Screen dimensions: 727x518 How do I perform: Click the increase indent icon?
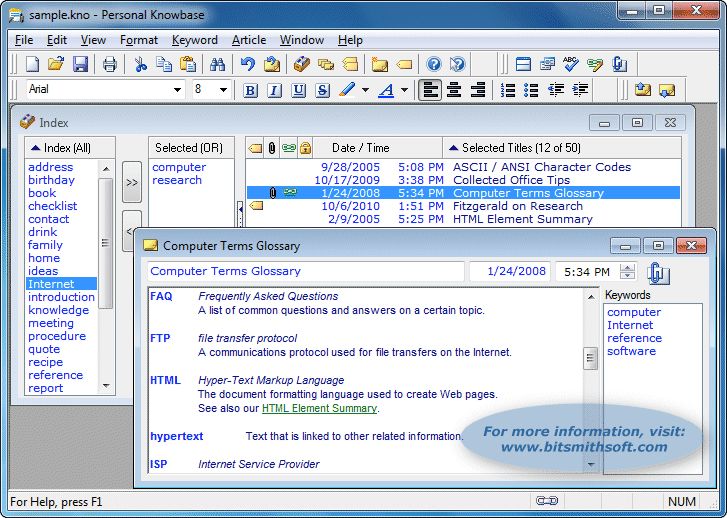(x=580, y=90)
